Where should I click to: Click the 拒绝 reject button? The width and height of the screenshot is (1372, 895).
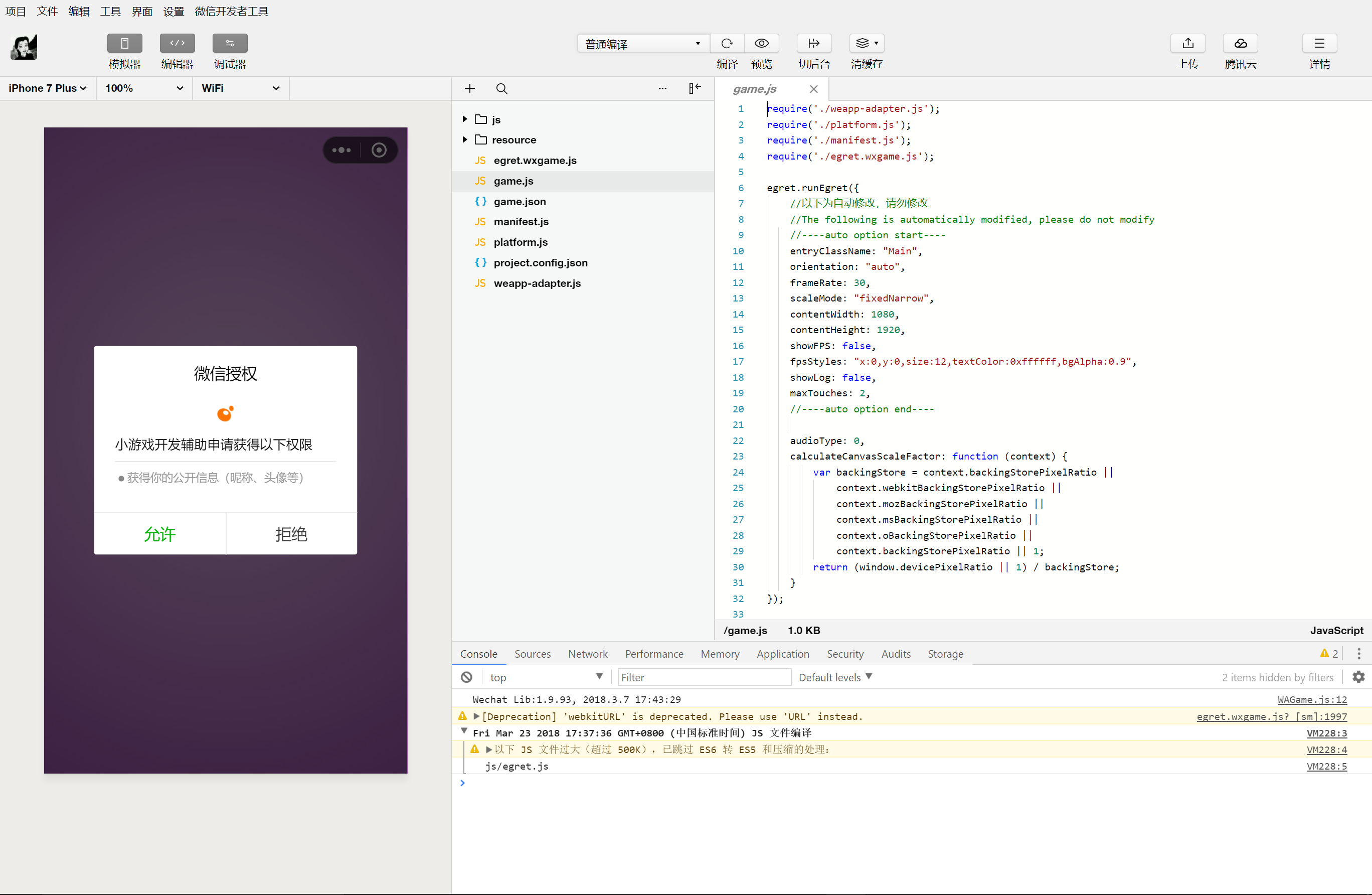[291, 534]
